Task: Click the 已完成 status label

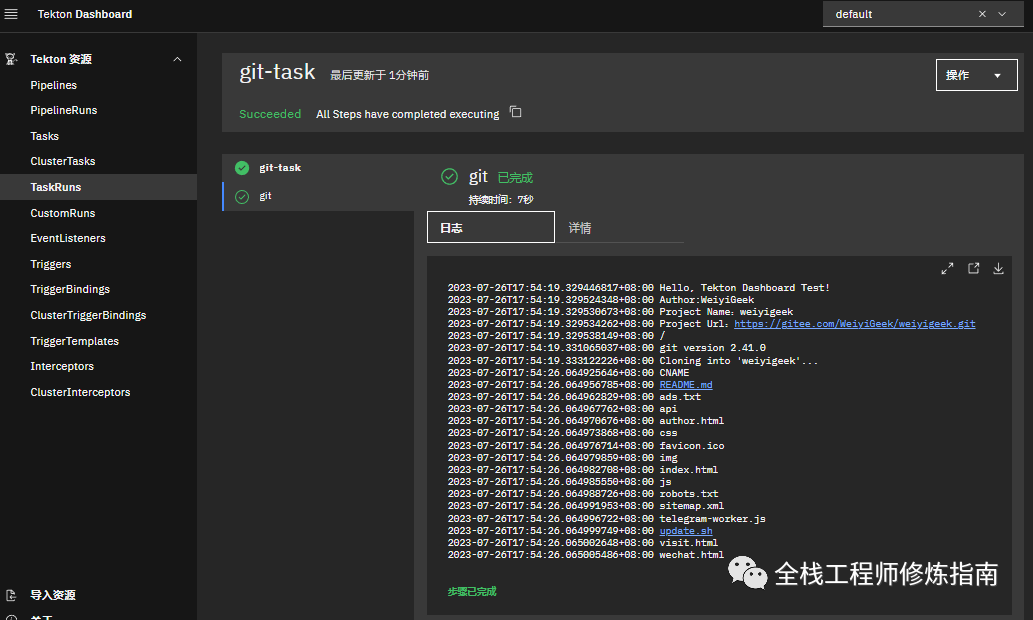Action: coord(515,178)
